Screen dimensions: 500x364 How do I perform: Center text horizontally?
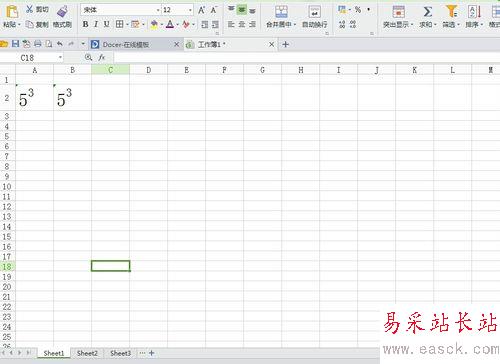click(x=242, y=24)
